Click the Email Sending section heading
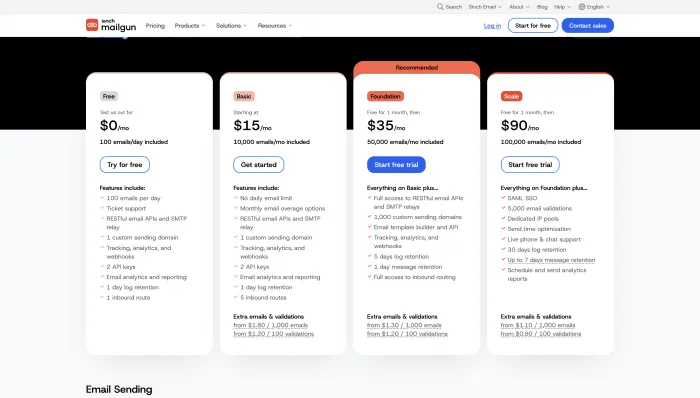 (119, 390)
